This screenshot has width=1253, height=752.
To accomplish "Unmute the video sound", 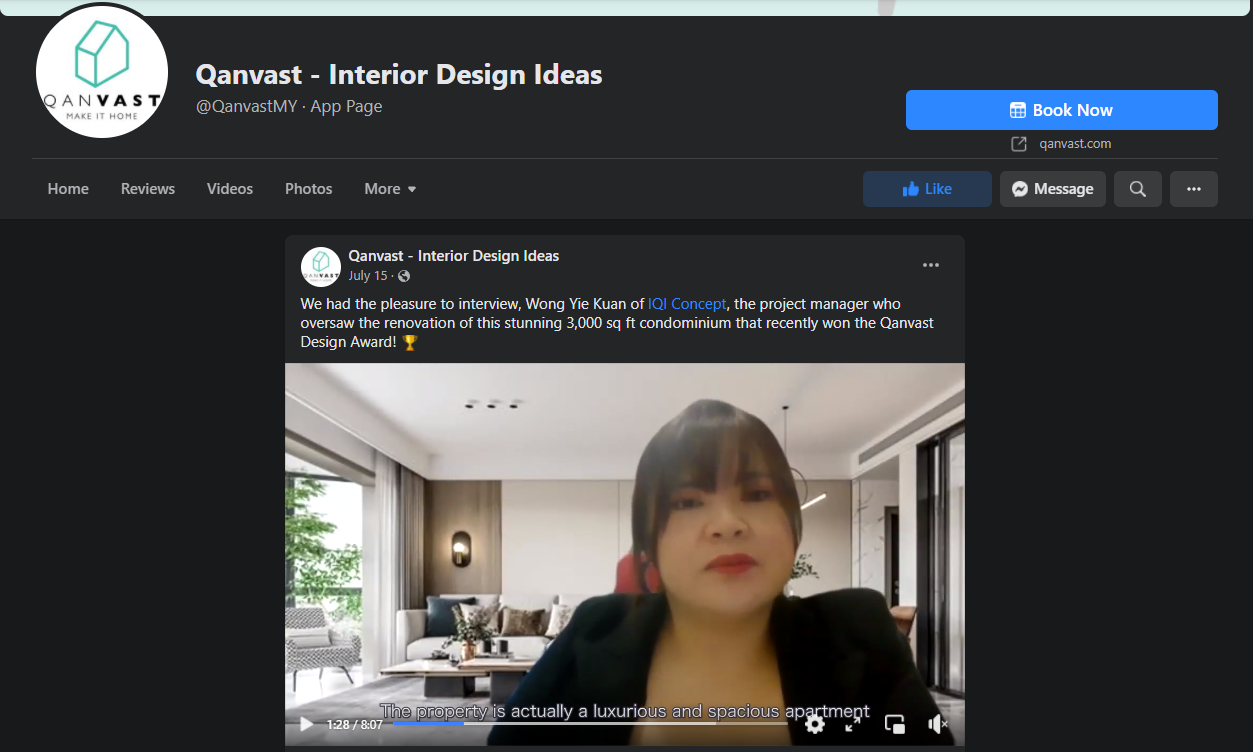I will coord(937,724).
